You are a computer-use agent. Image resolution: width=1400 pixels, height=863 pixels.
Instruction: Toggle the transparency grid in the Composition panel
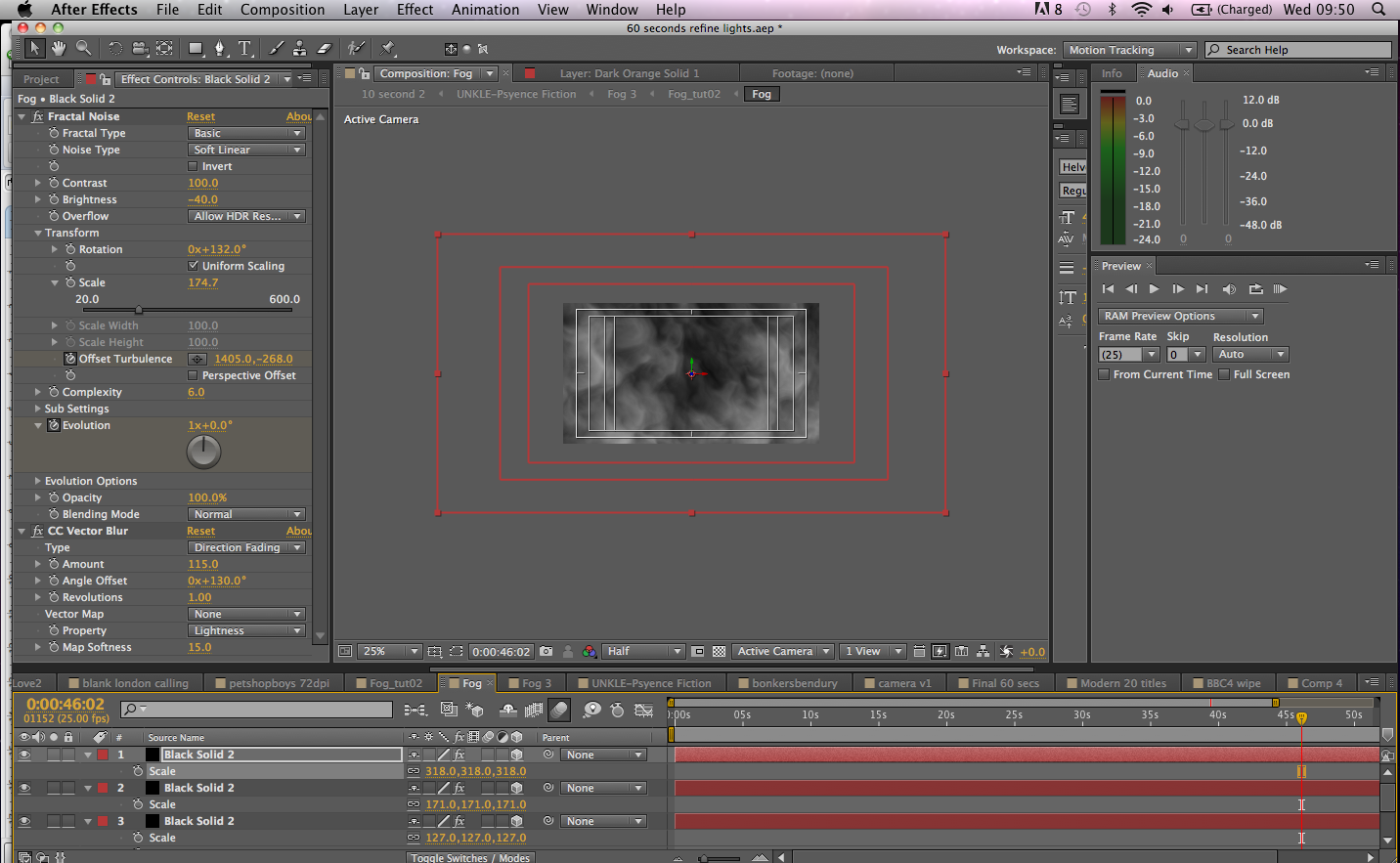click(x=720, y=651)
